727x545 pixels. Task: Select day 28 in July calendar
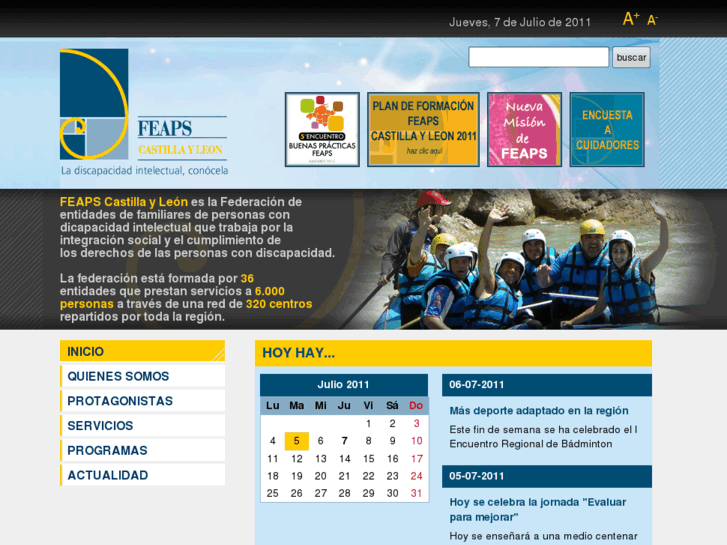(344, 493)
